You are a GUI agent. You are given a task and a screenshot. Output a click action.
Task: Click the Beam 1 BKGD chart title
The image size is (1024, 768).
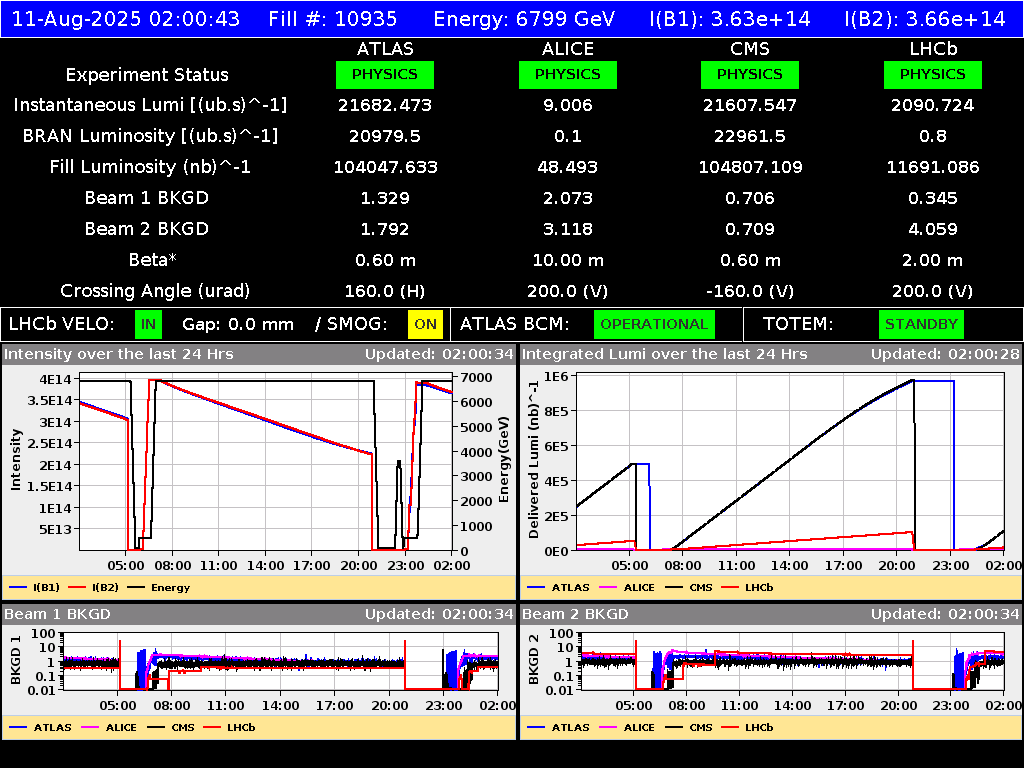pos(57,614)
